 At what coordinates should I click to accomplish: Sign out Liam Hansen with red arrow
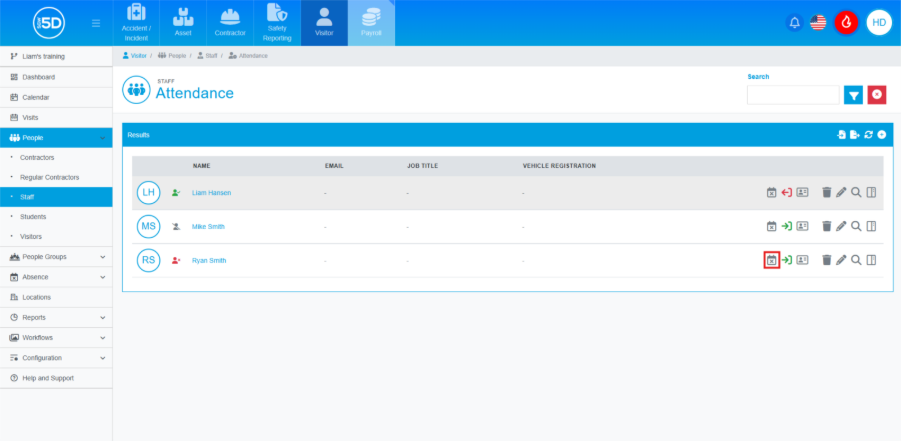click(x=787, y=192)
